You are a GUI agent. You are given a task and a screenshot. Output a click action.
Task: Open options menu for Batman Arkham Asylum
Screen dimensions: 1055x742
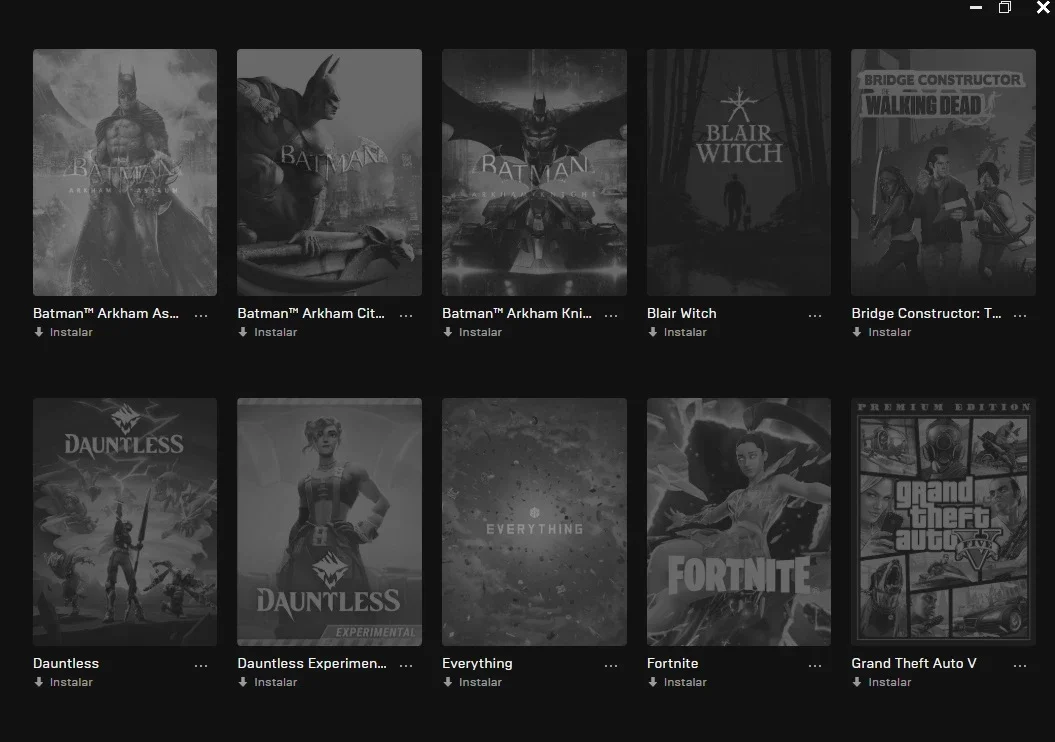point(201,315)
